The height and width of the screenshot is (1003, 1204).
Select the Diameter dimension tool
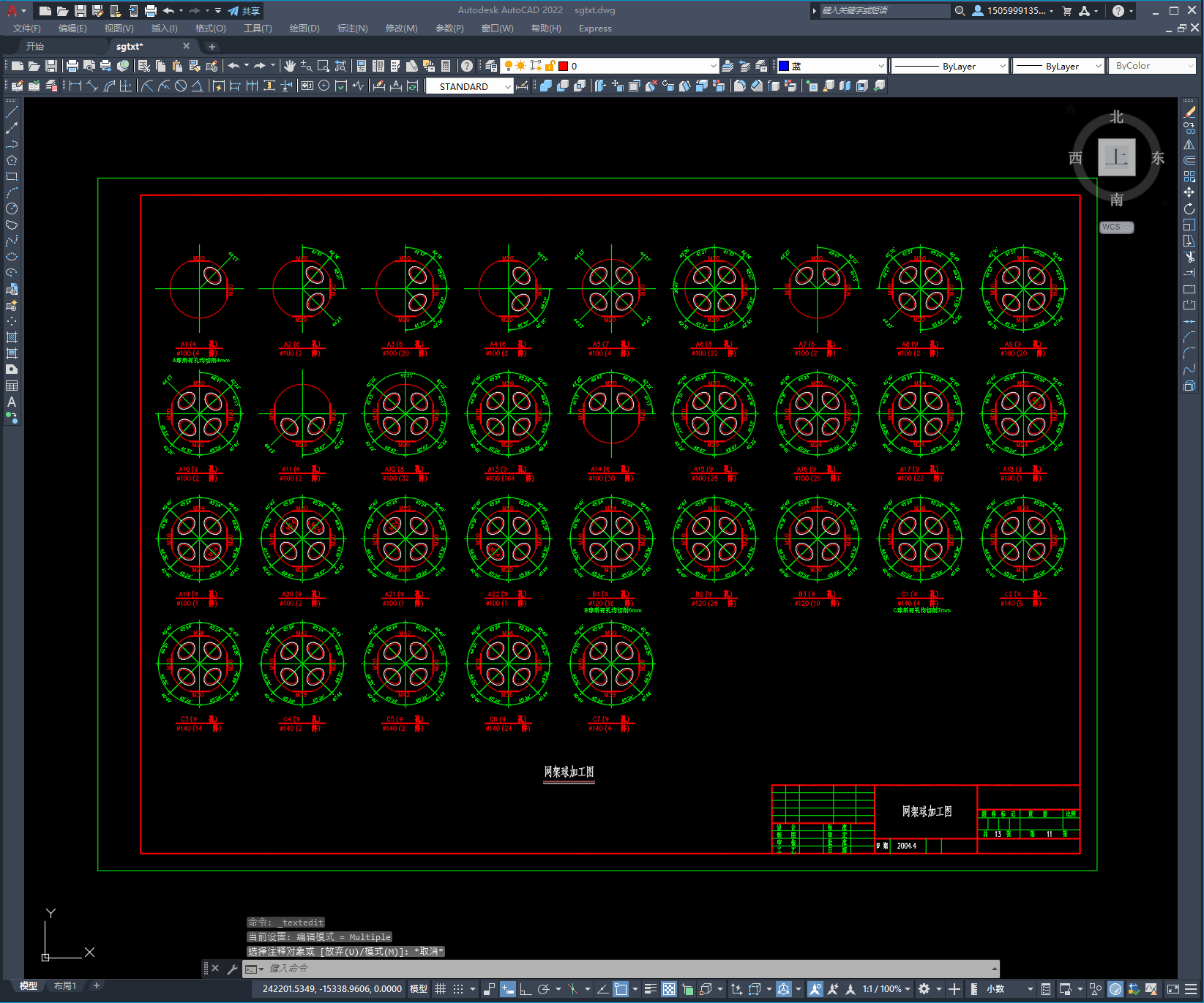point(181,86)
